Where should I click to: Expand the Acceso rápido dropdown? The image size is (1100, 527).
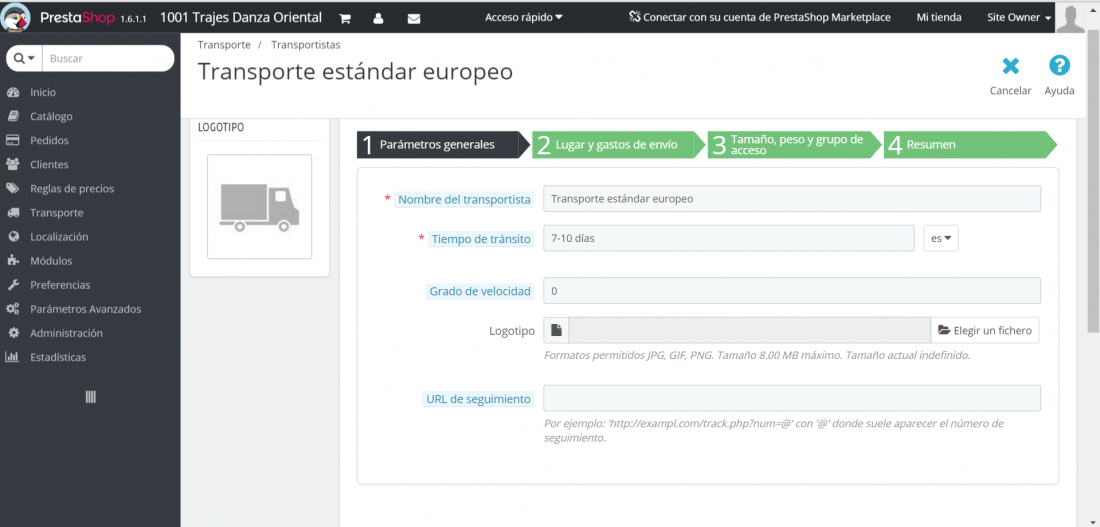coord(523,17)
